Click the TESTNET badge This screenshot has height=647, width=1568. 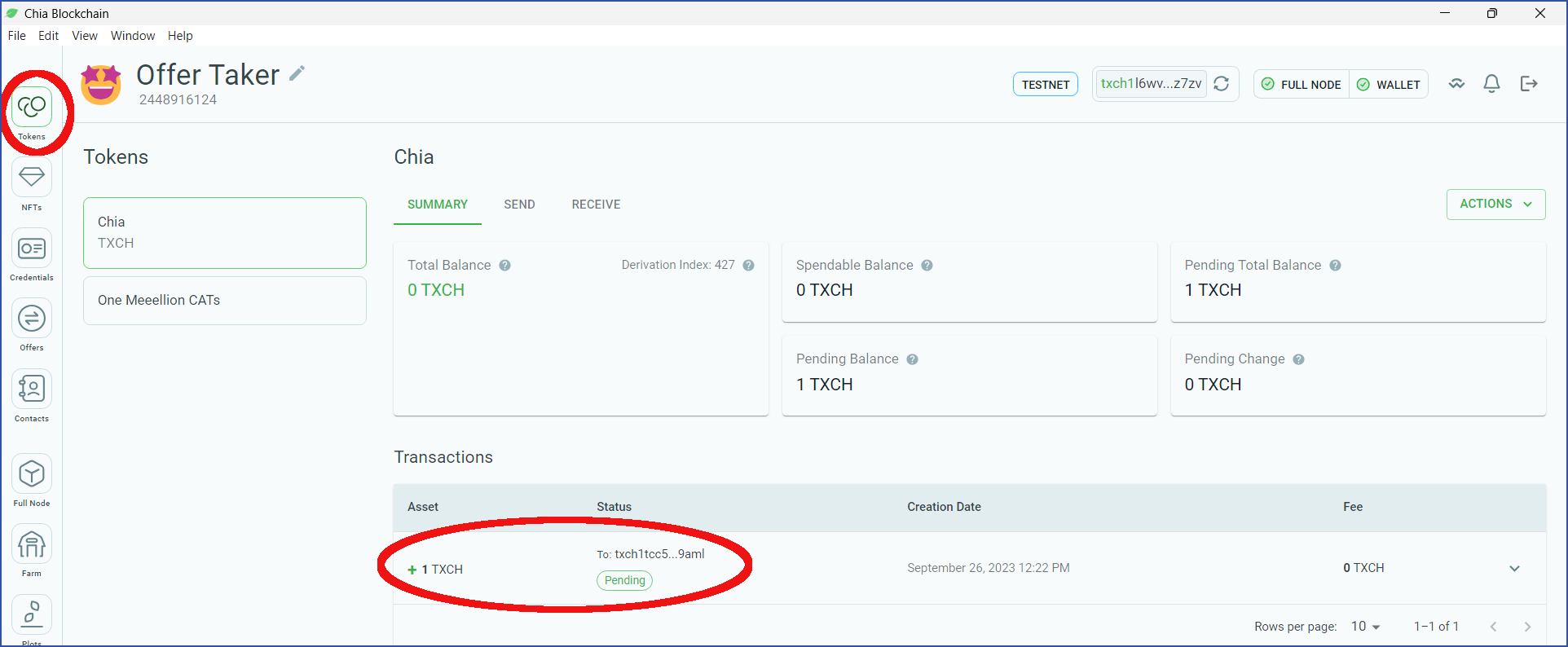(x=1046, y=85)
